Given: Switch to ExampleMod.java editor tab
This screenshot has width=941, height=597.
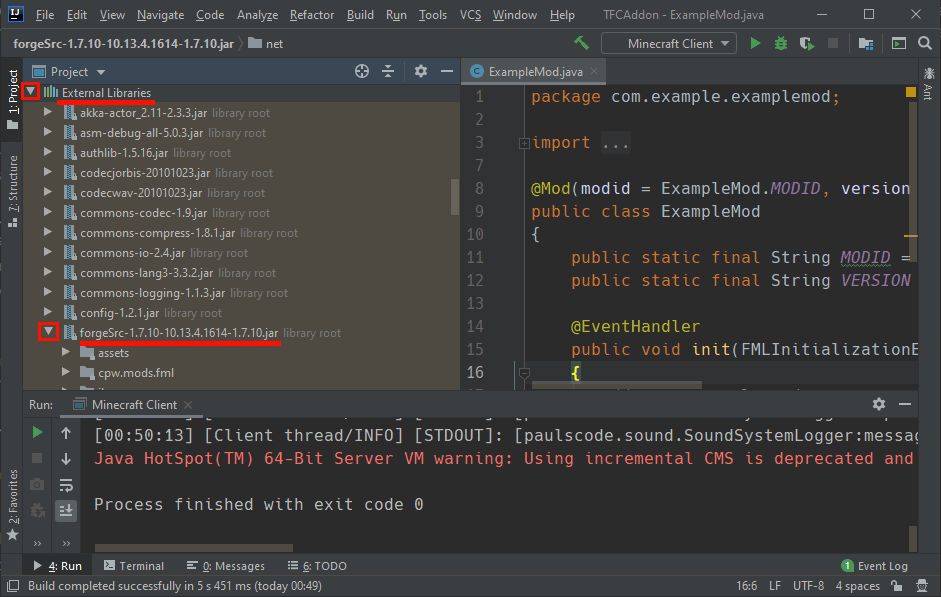Looking at the screenshot, I should coord(535,71).
